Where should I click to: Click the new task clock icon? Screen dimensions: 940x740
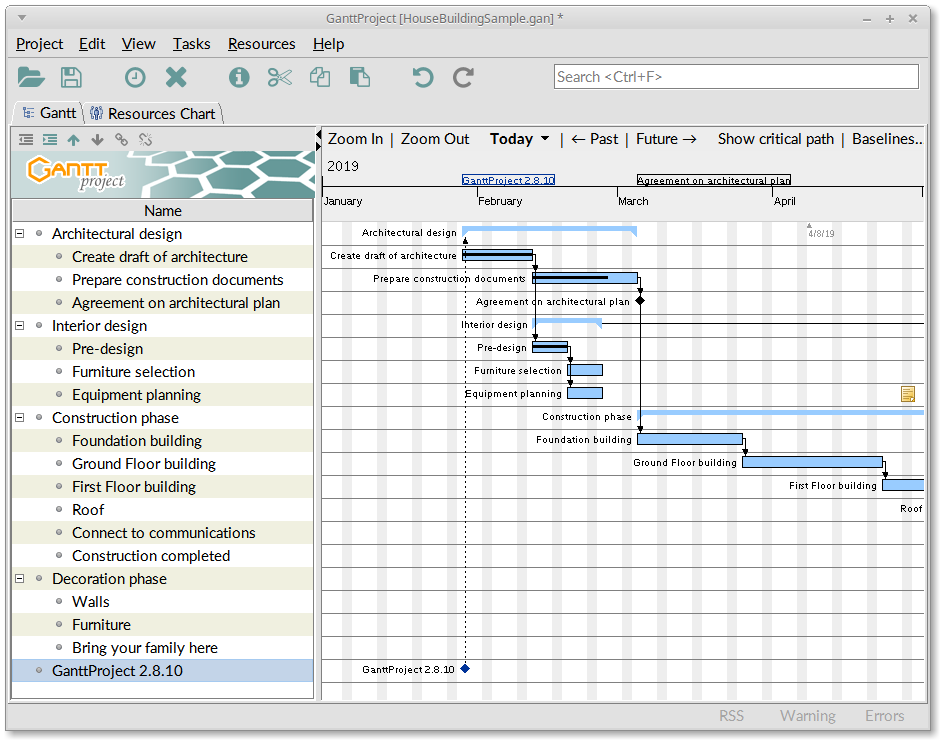(135, 77)
